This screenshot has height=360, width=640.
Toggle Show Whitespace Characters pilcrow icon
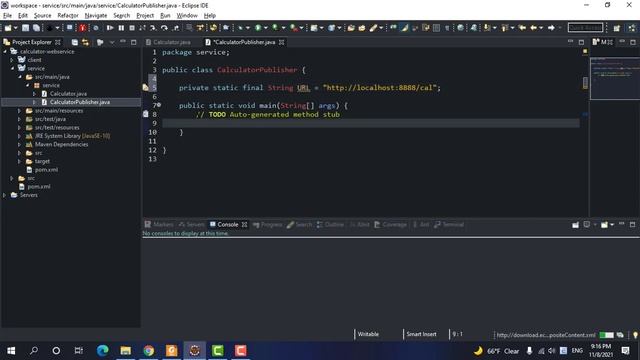point(447,28)
